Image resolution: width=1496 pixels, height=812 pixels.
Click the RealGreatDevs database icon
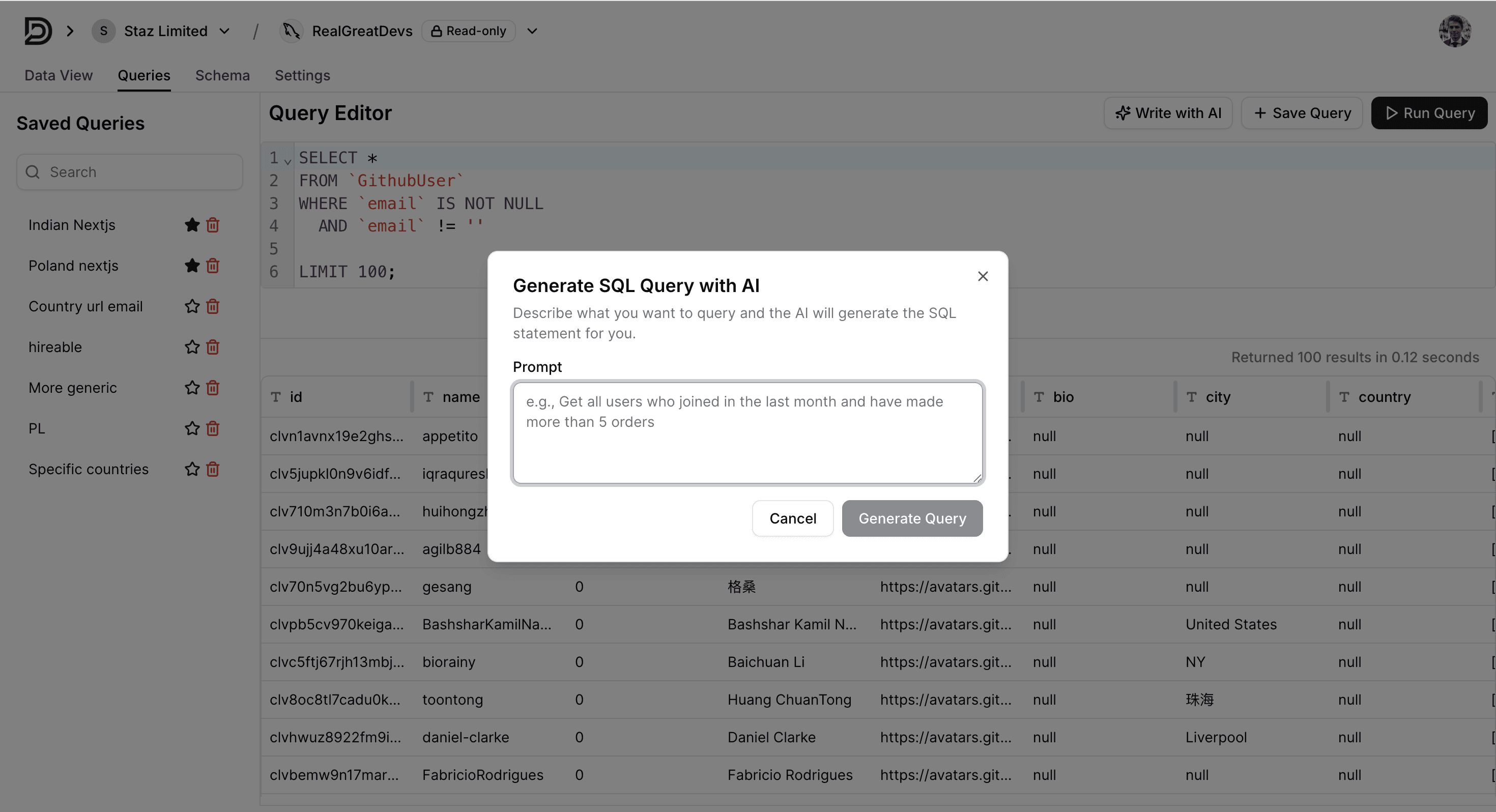pos(291,31)
